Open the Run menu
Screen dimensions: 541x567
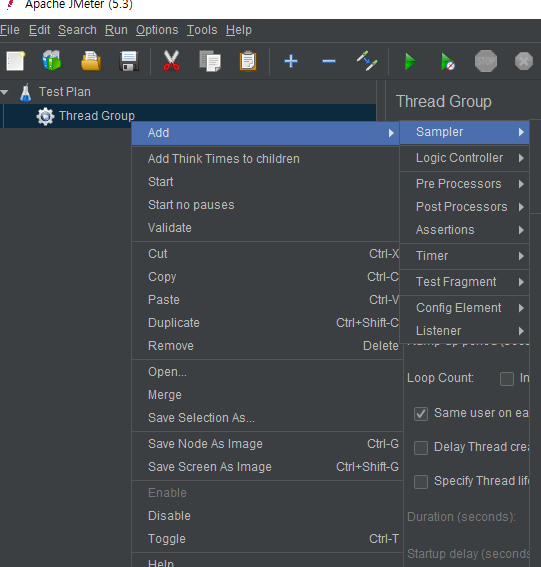(116, 30)
